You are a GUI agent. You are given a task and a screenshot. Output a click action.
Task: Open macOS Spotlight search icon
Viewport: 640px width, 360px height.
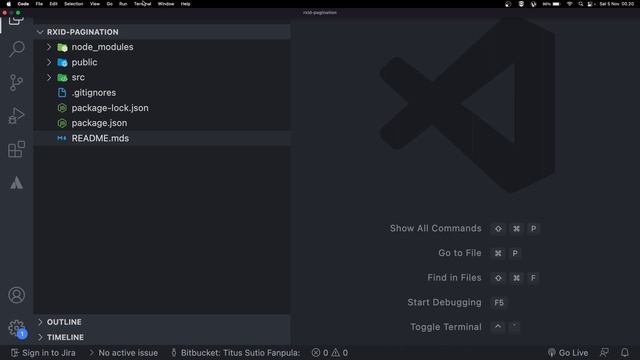(x=580, y=4)
